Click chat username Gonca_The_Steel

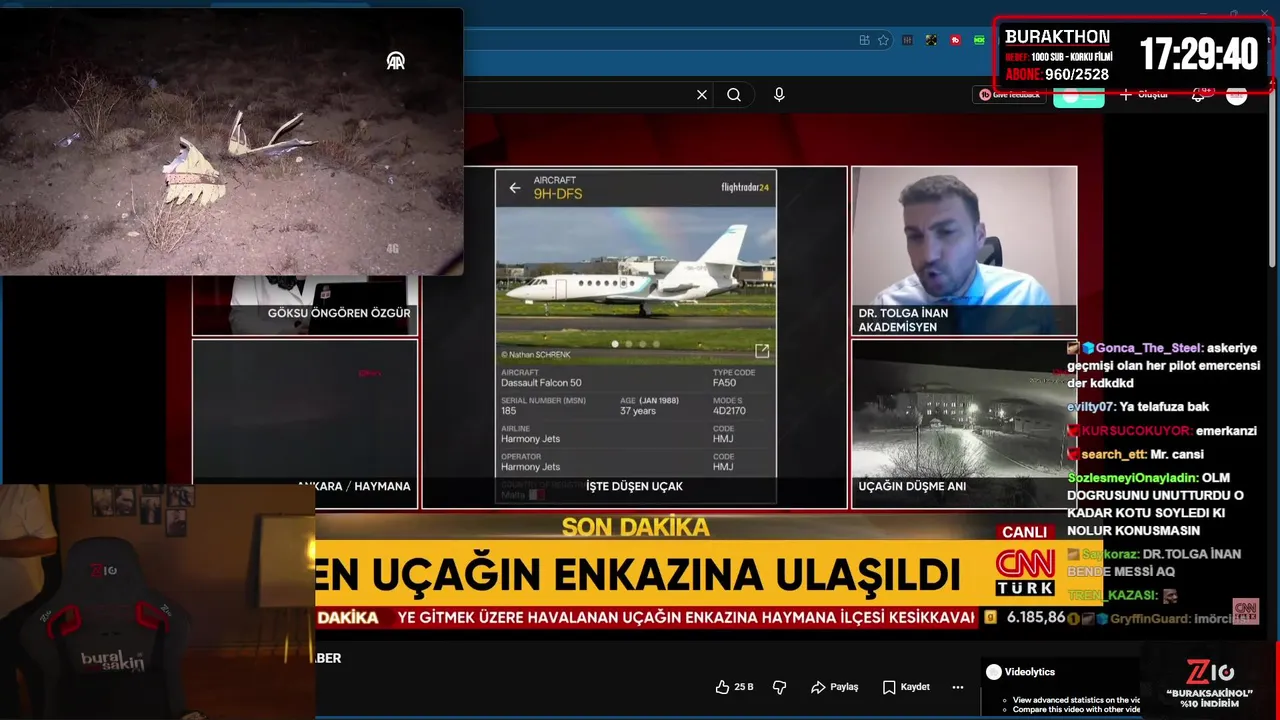(x=1147, y=348)
